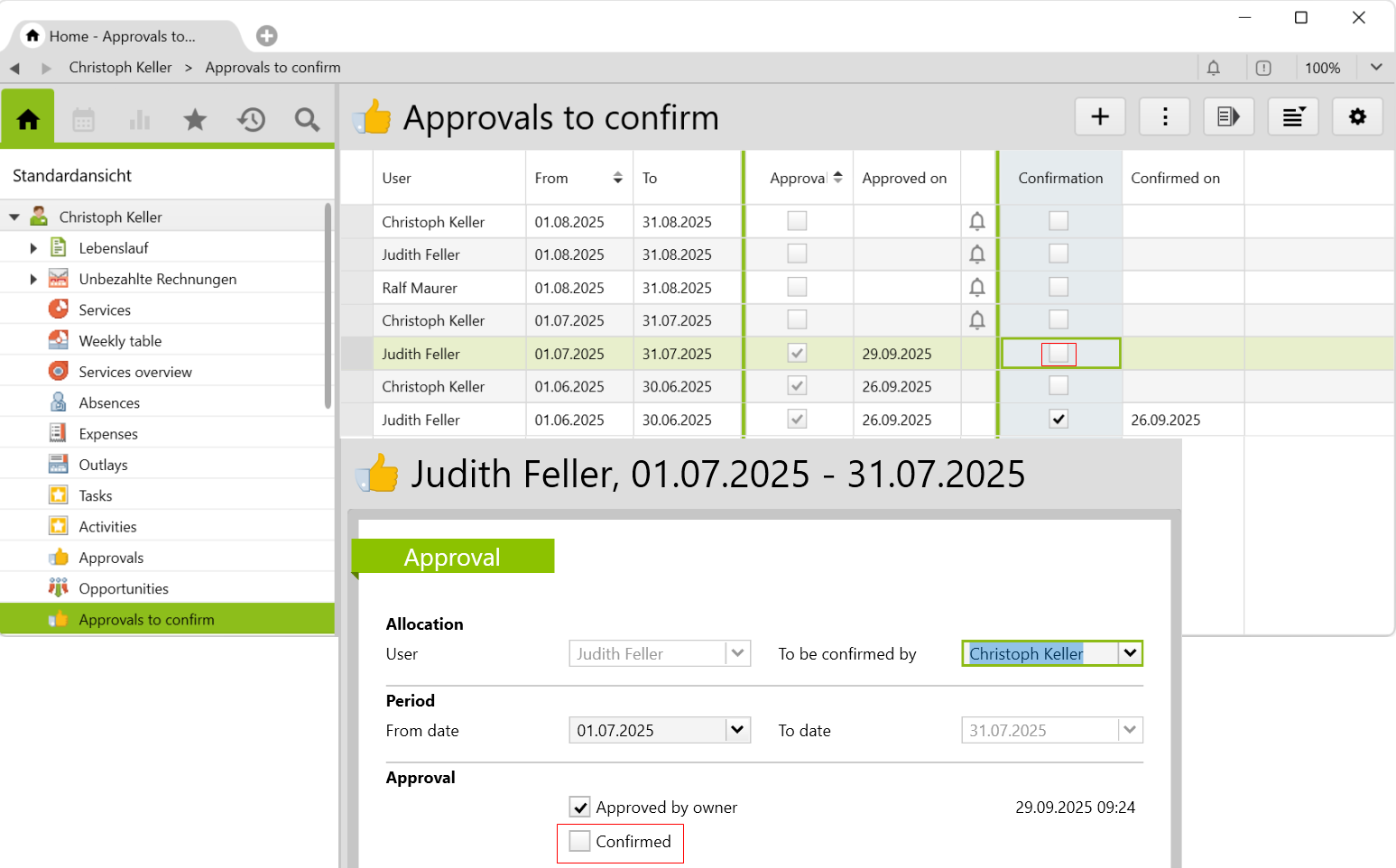This screenshot has height=868, width=1396.
Task: Select Weekly table in the sidebar
Action: (120, 341)
